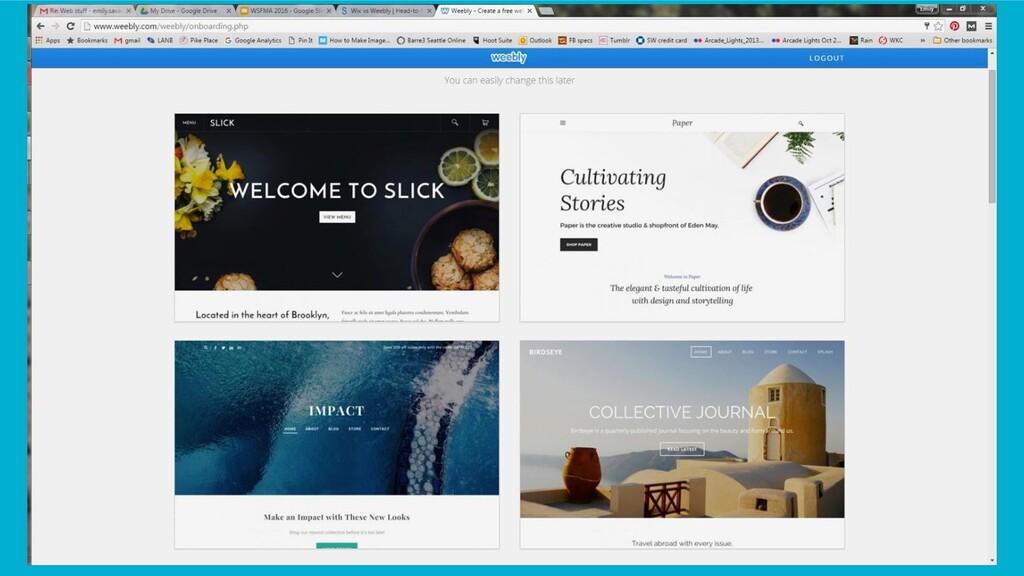Open the Arcade Lights Oct 2 bookmark
Image resolution: width=1024 pixels, height=576 pixels.
[807, 40]
